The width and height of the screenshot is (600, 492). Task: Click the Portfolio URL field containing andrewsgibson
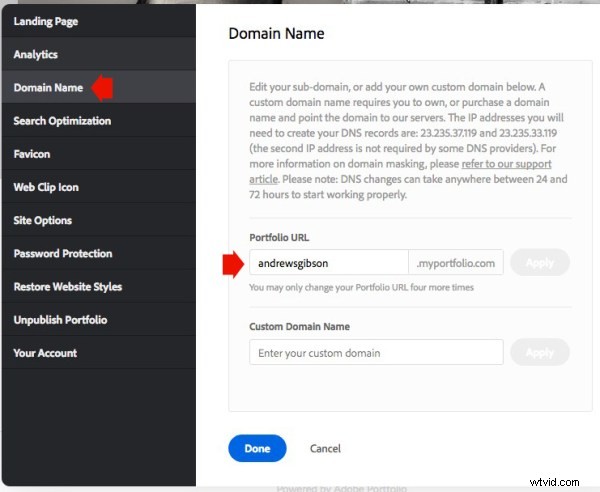[329, 263]
